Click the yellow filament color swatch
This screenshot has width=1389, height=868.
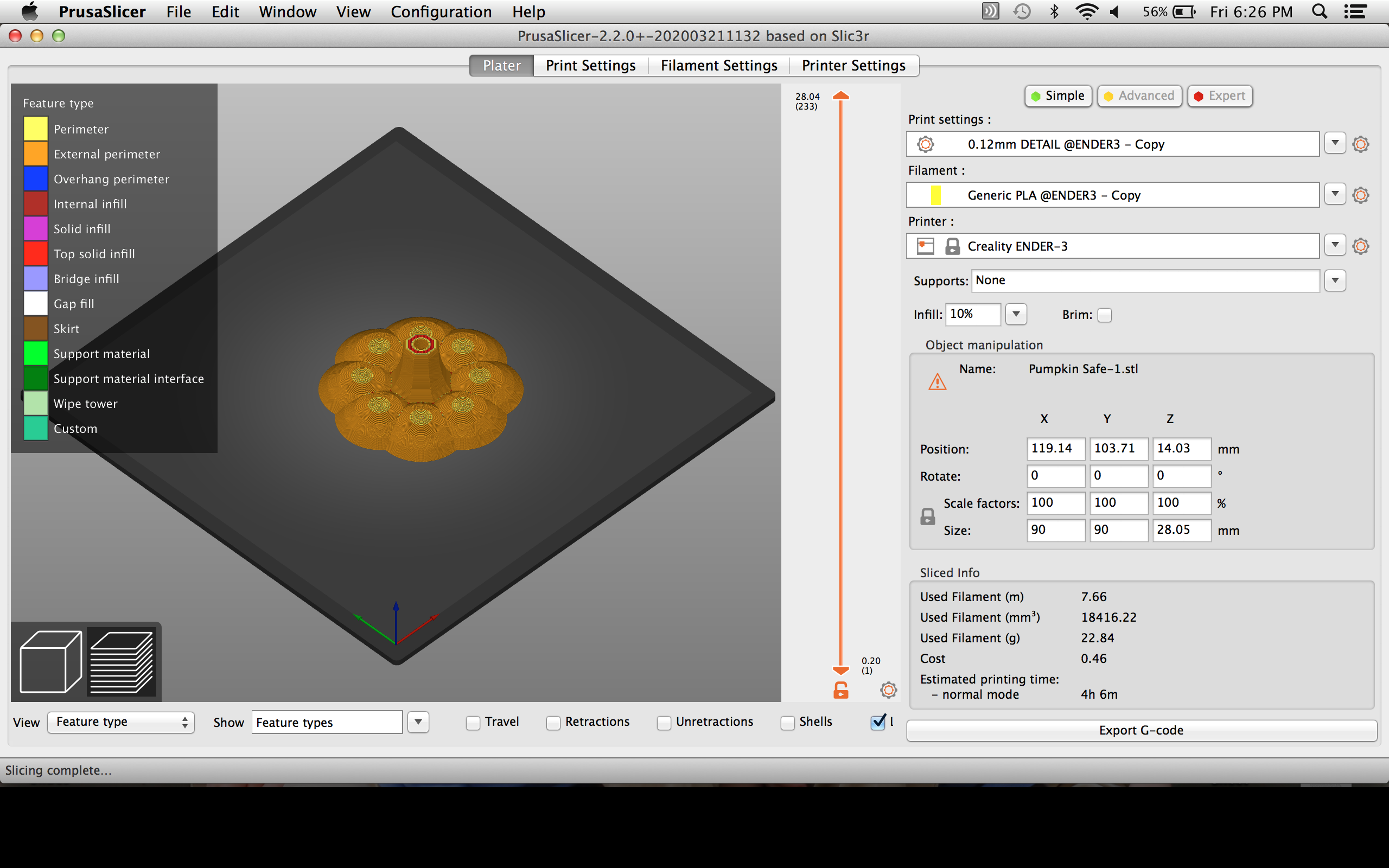pos(935,195)
